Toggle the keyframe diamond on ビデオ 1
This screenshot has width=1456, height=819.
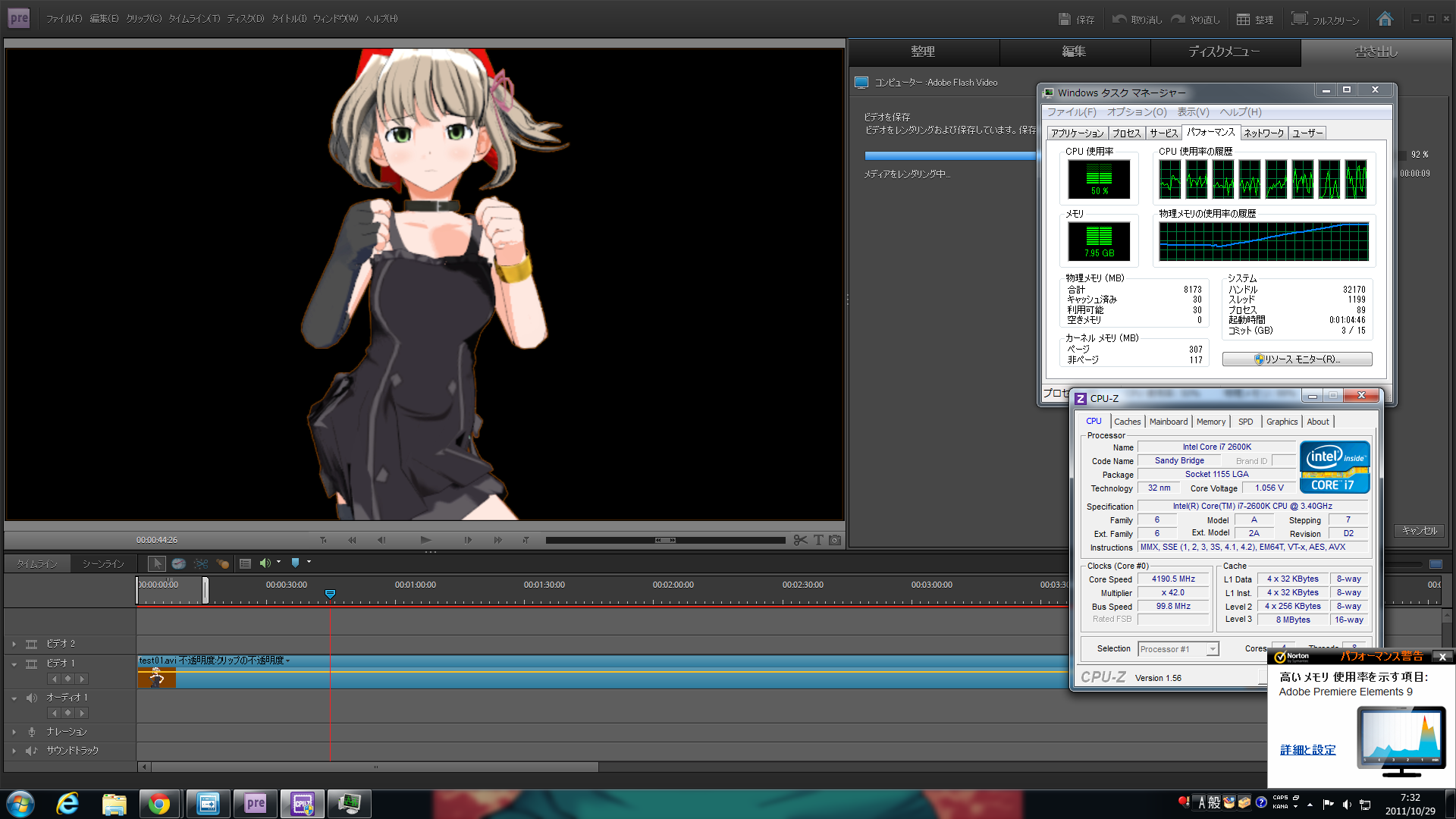[68, 679]
